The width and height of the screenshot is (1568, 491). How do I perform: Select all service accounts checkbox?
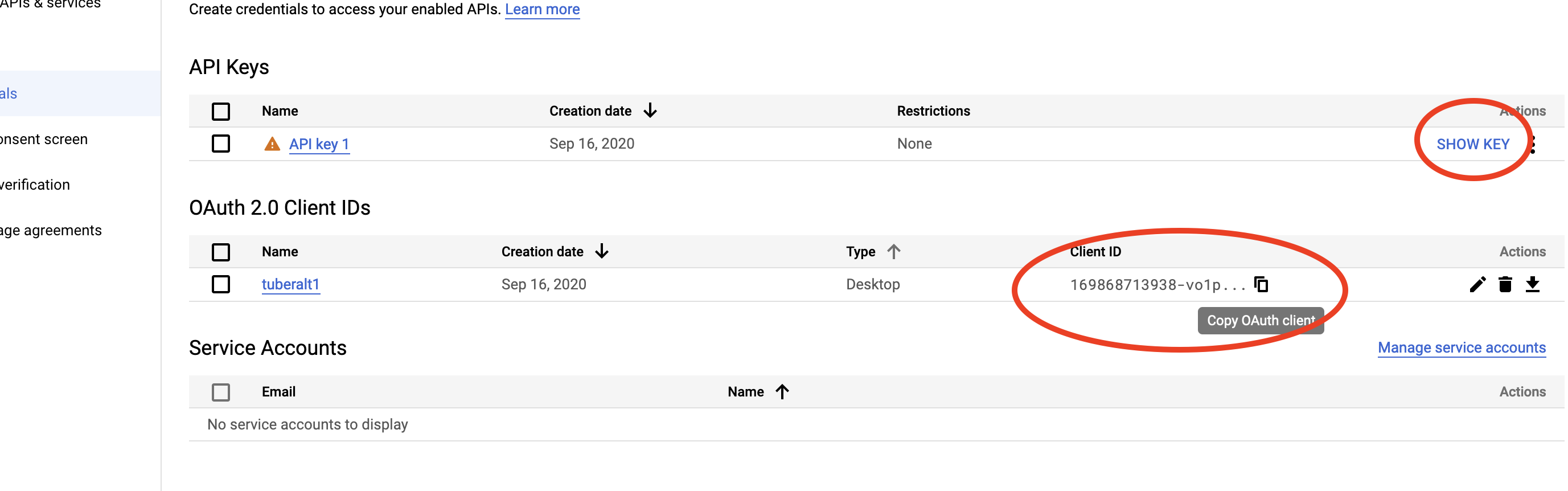(221, 392)
